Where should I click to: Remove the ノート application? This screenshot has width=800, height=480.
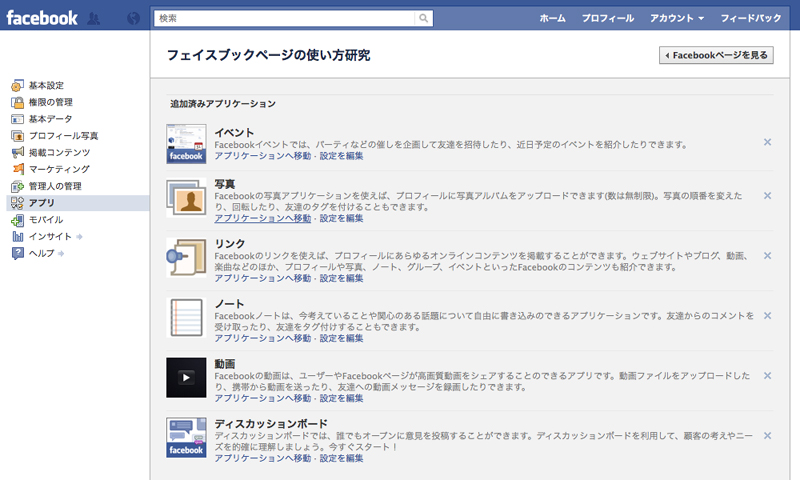point(767,316)
